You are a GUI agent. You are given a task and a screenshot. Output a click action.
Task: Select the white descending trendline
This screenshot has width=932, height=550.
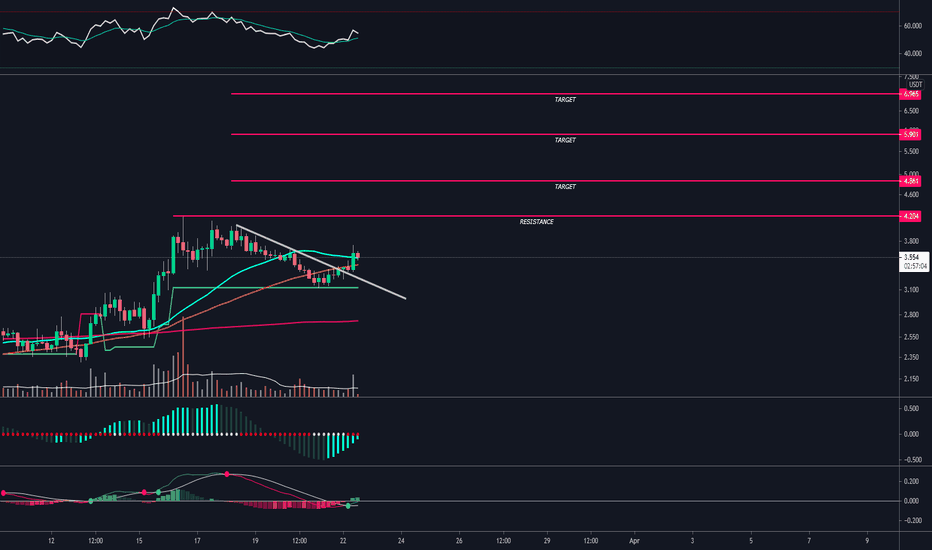tap(321, 262)
